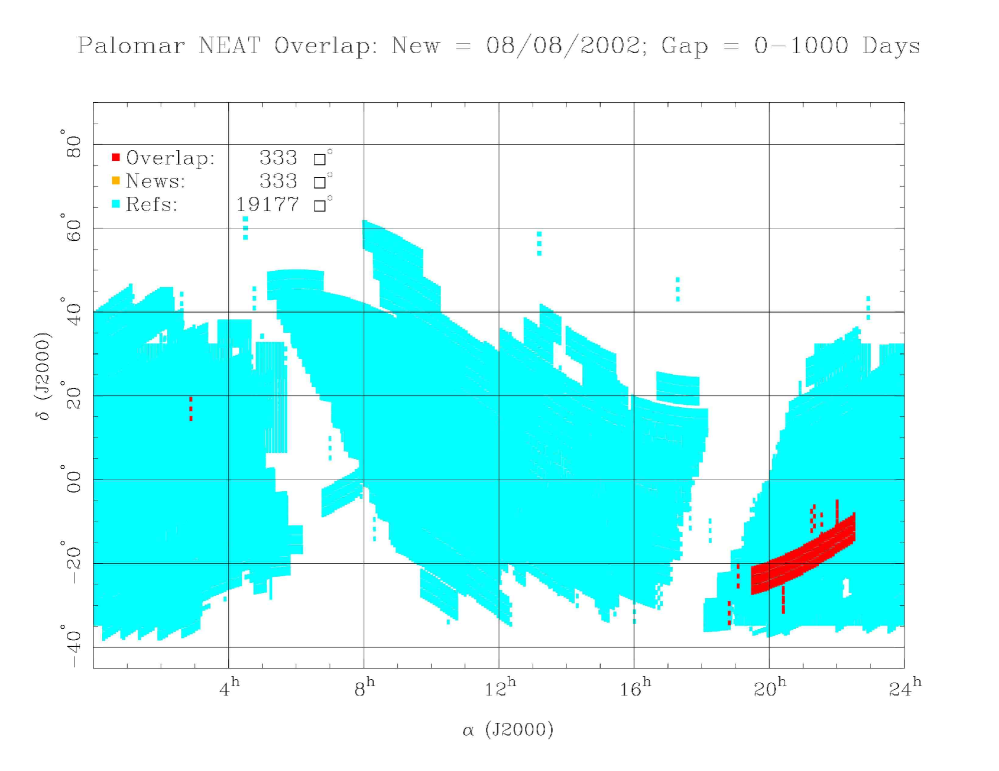
Task: Click the δ (J2000) y-axis label
Action: click(43, 377)
